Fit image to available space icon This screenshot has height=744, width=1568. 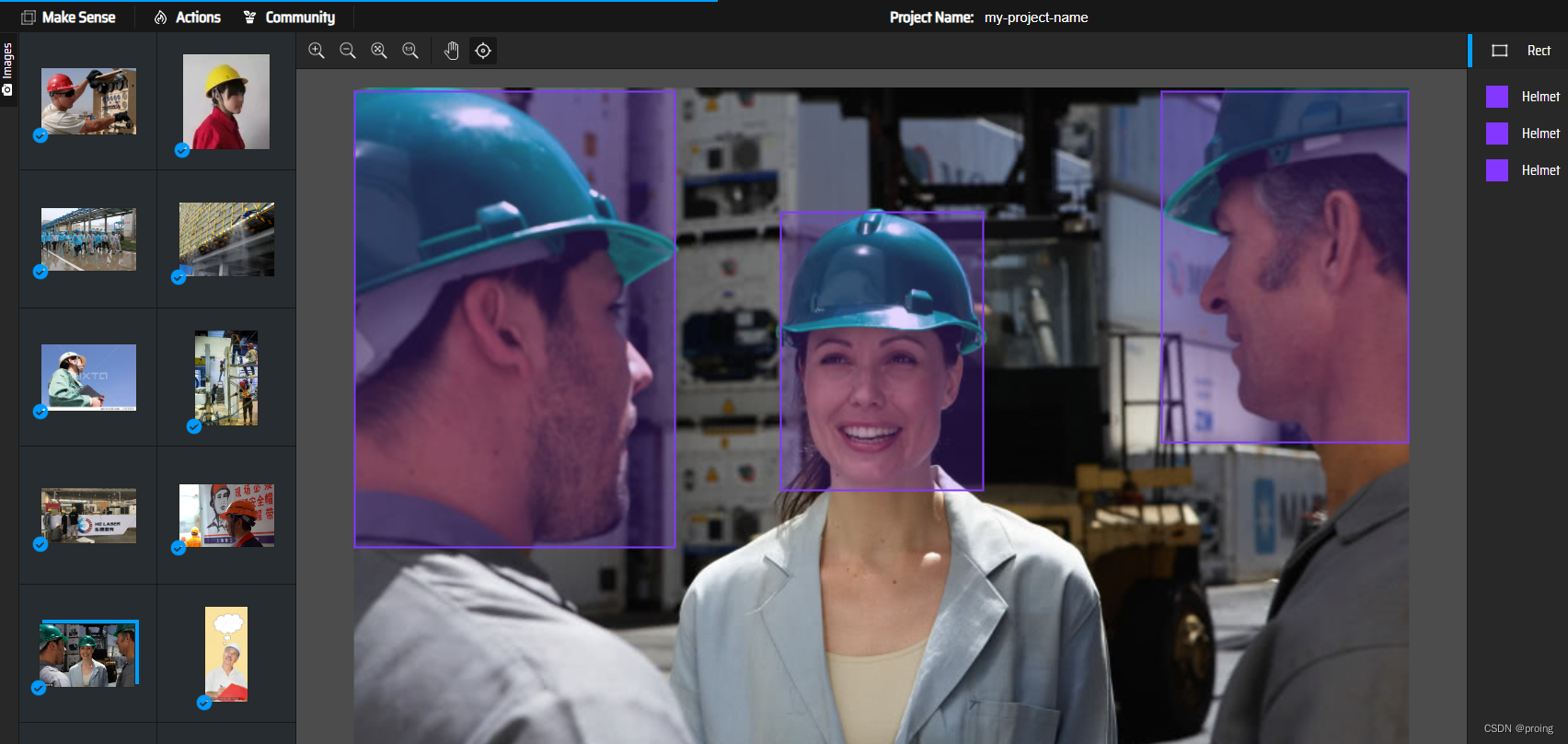click(379, 51)
